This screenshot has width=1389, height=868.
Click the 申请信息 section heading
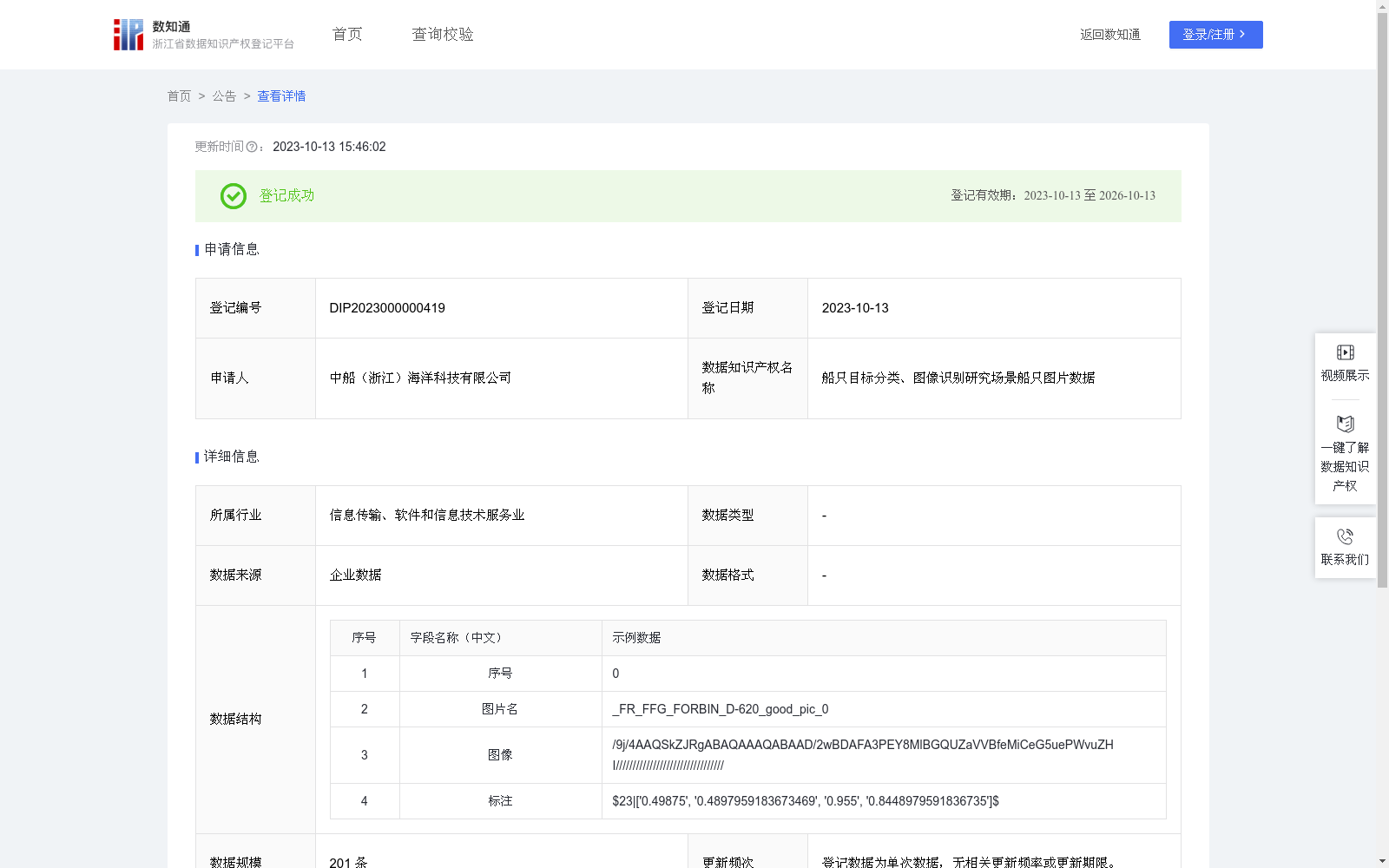point(231,250)
